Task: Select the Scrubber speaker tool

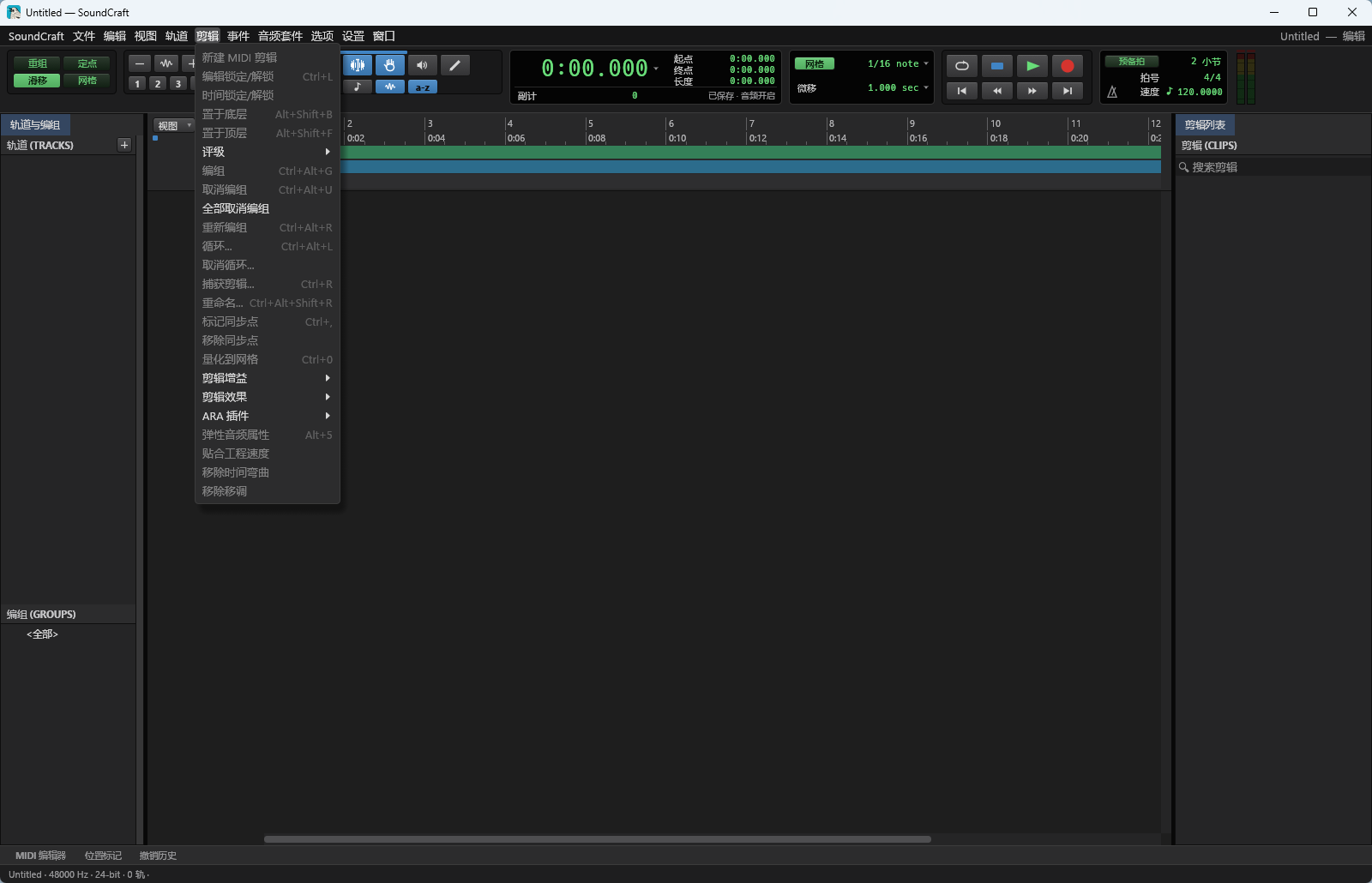Action: click(422, 65)
